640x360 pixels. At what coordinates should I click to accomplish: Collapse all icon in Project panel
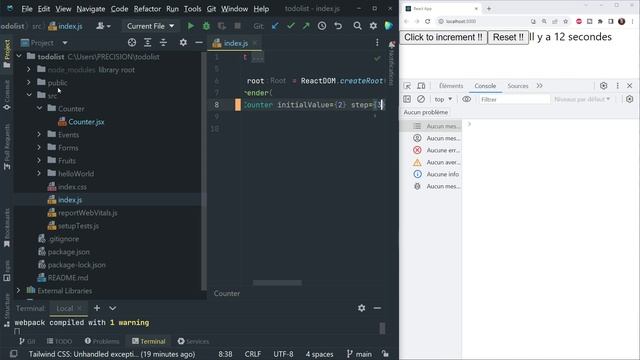163,42
